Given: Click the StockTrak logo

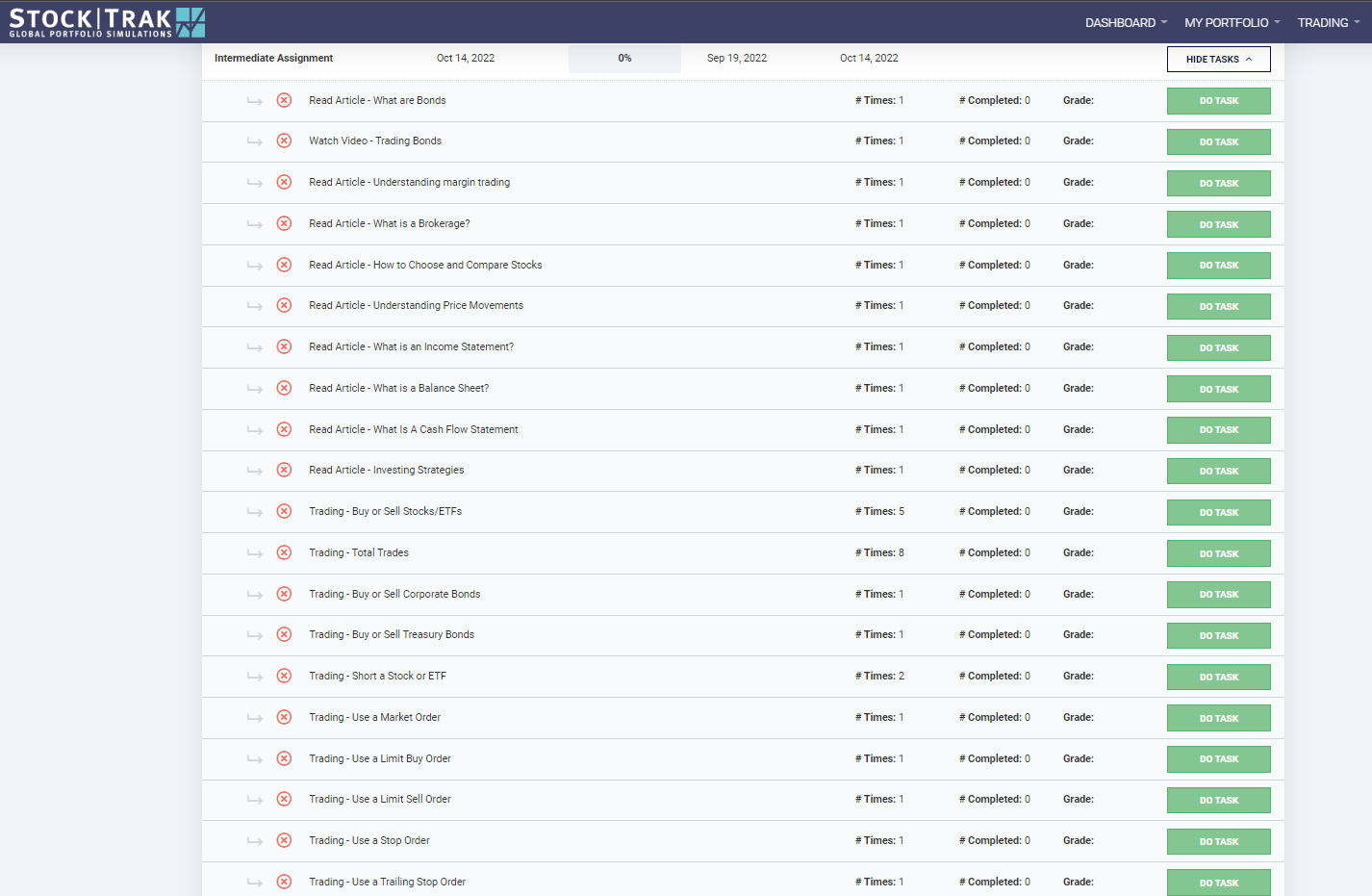Looking at the screenshot, I should point(107,22).
